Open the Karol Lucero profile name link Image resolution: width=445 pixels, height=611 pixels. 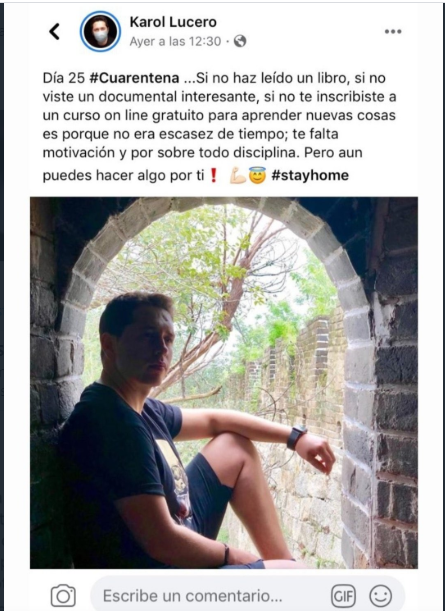click(x=173, y=22)
